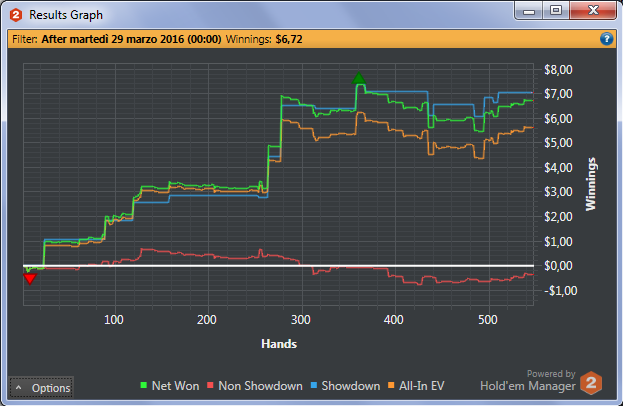Image resolution: width=623 pixels, height=406 pixels.
Task: Click the -$1,00 axis label
Action: click(561, 290)
